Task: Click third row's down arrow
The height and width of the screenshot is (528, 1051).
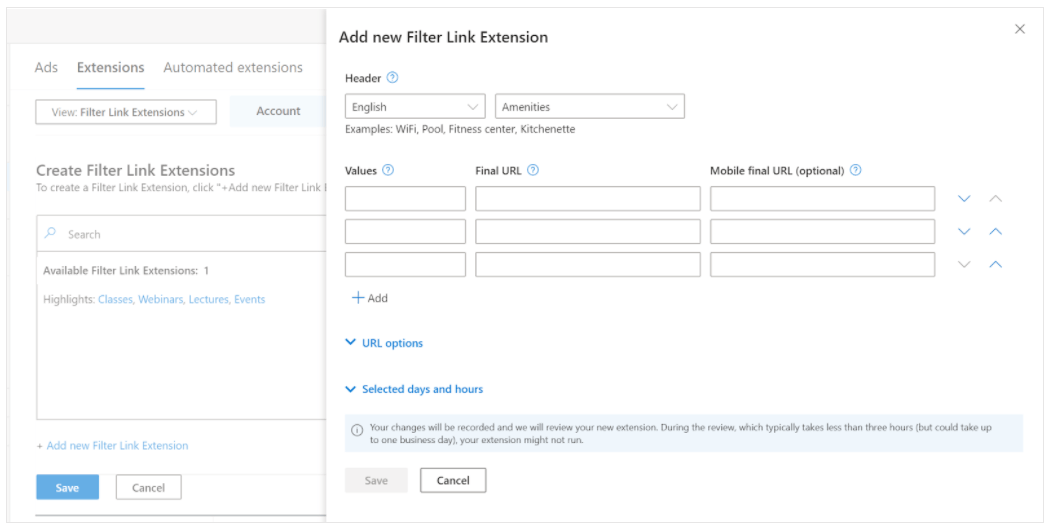Action: pos(965,264)
